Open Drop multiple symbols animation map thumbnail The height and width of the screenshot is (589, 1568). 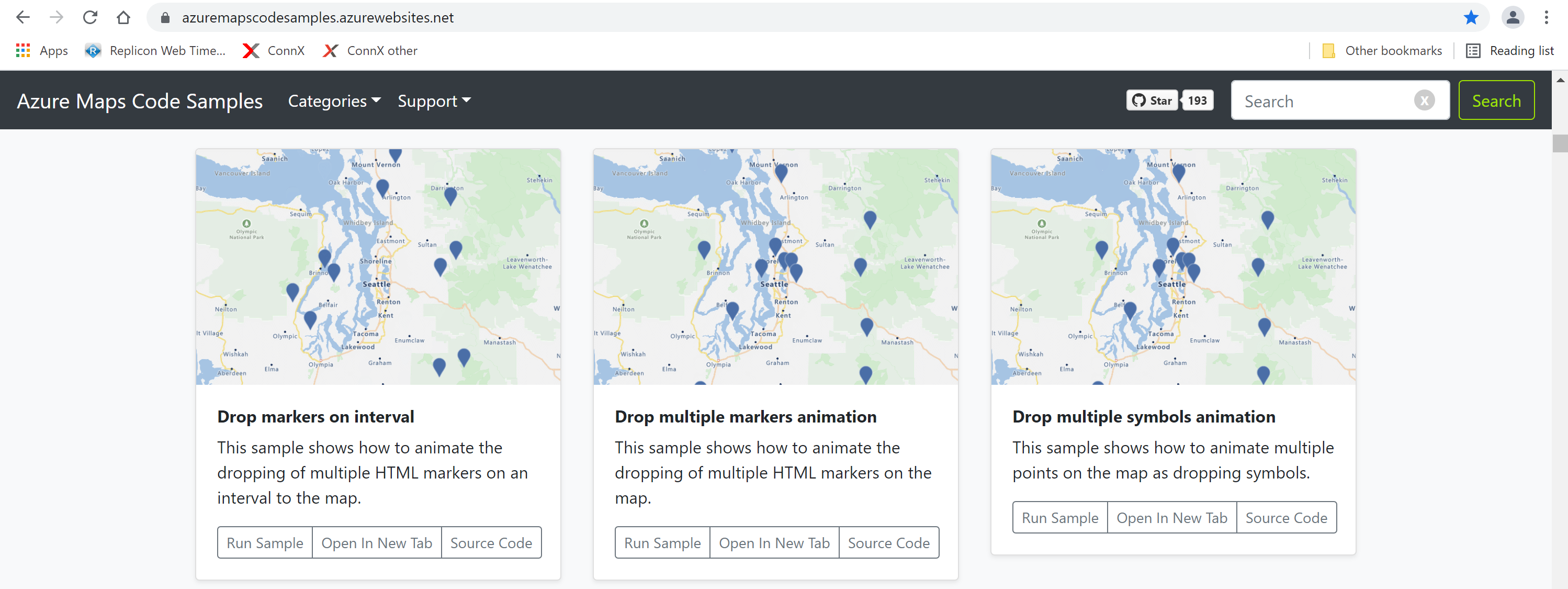pos(1173,267)
